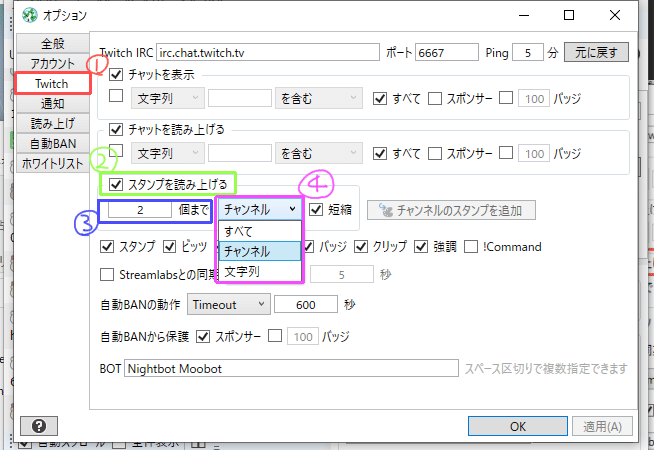The image size is (654, 450).
Task: Click the stamp count field showing 2
Action: pyautogui.click(x=140, y=209)
